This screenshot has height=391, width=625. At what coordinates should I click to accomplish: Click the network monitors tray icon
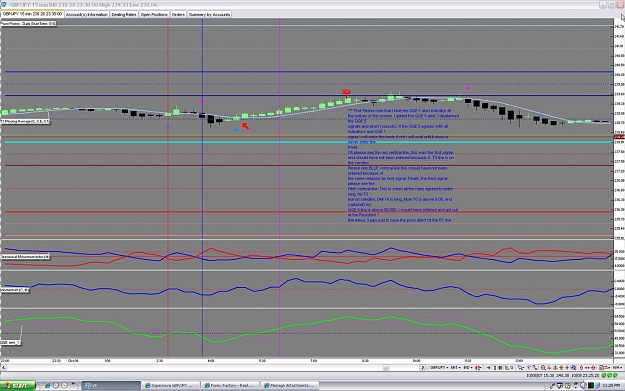[560, 385]
